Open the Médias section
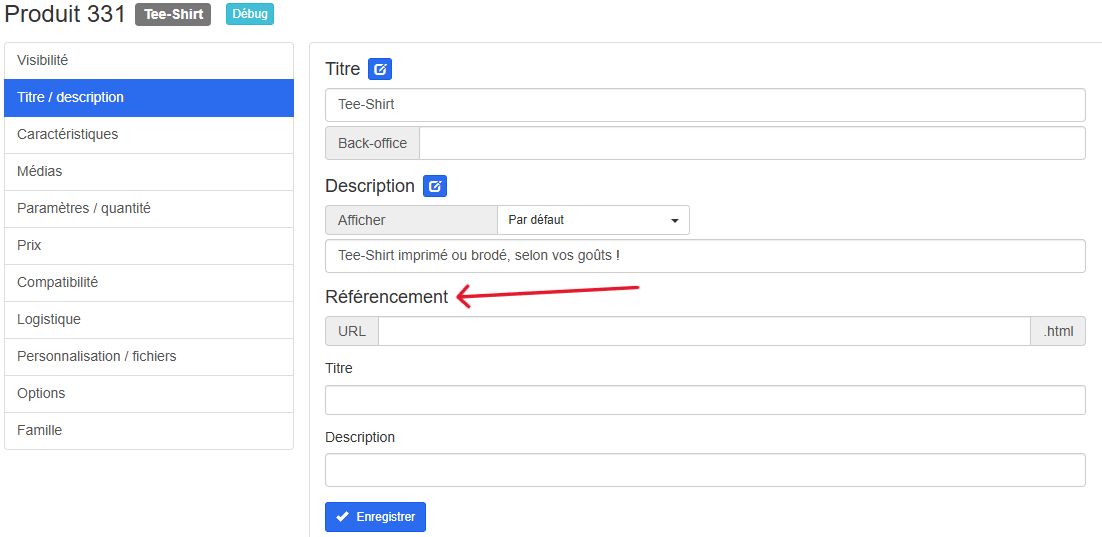1102x537 pixels. [149, 171]
